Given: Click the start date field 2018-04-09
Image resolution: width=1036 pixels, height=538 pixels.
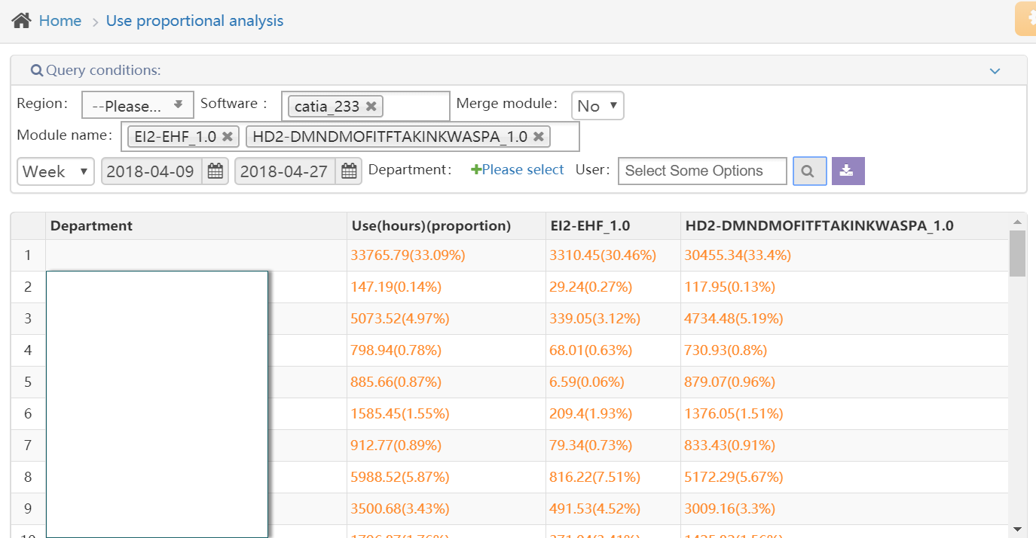Looking at the screenshot, I should tap(151, 172).
